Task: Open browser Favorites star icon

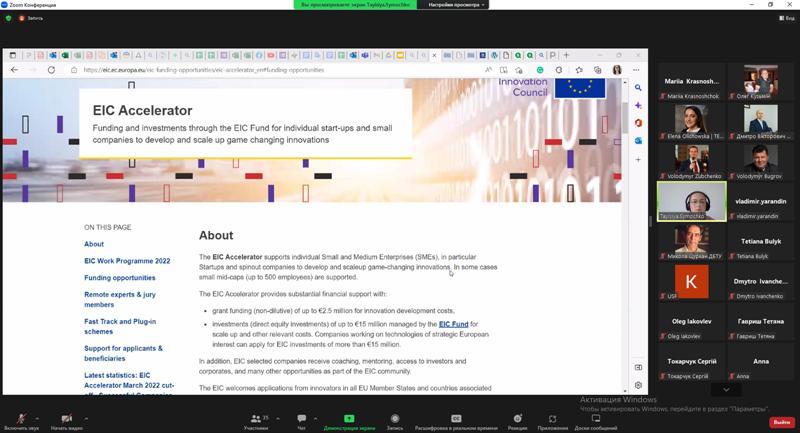Action: (x=579, y=70)
